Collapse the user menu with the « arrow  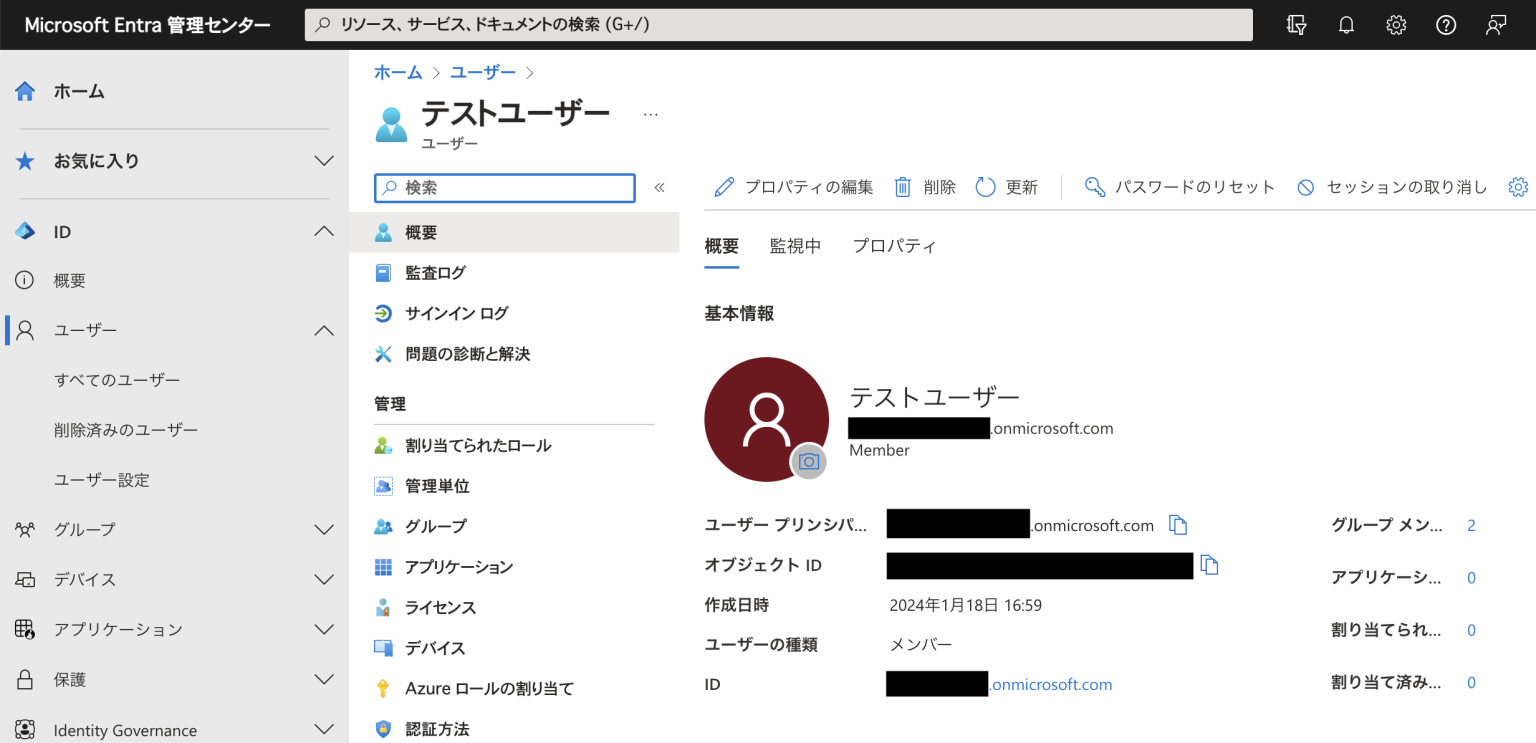click(x=659, y=187)
